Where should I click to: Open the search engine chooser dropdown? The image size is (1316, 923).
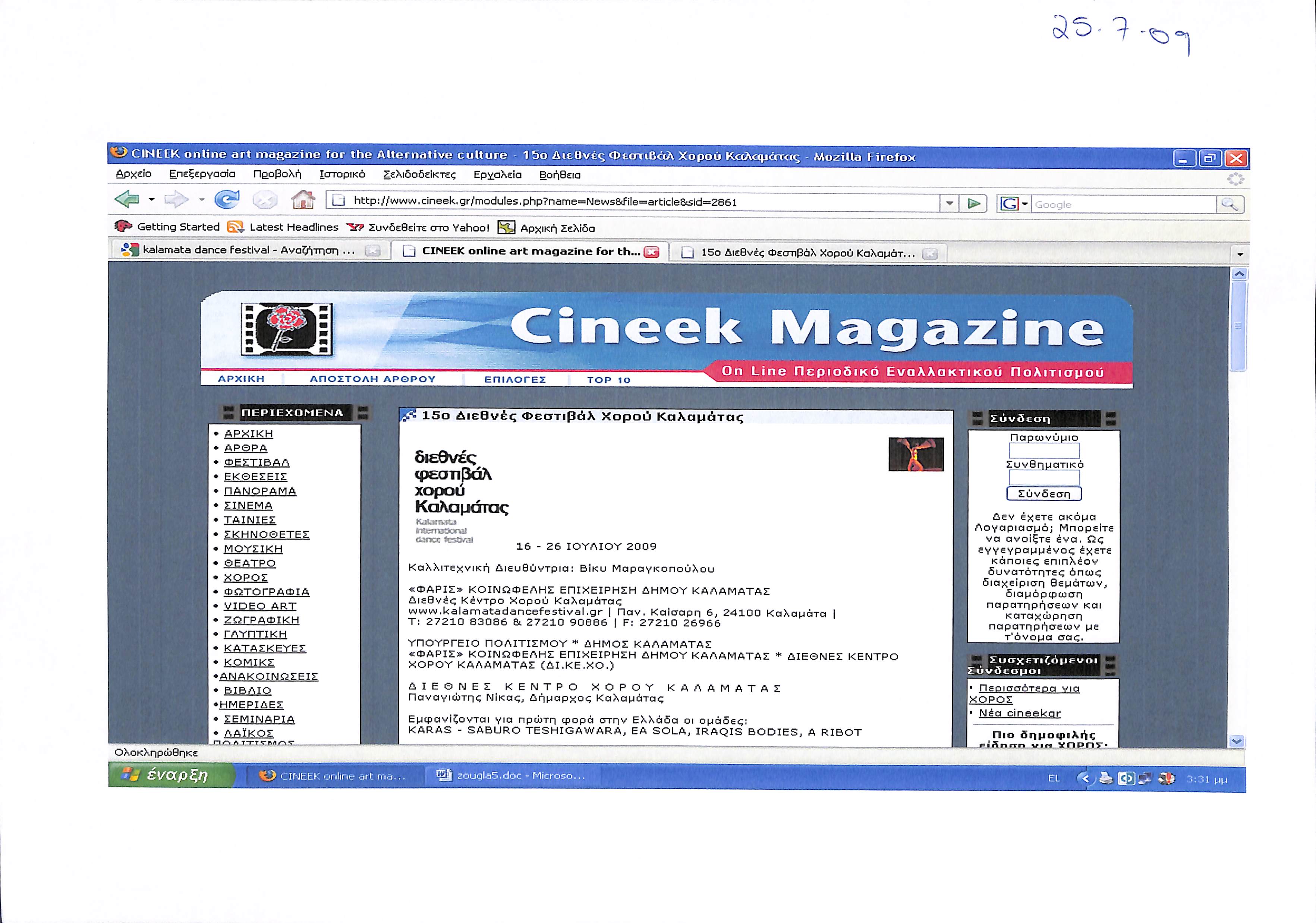1025,204
